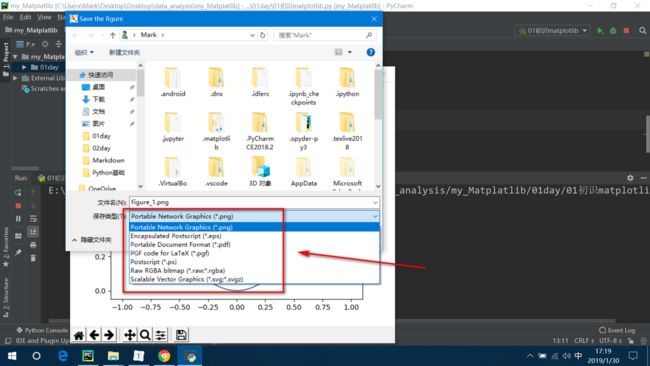Image resolution: width=650 pixels, height=366 pixels.
Task: Open PyCharm run configuration dropdown
Action: 552,31
